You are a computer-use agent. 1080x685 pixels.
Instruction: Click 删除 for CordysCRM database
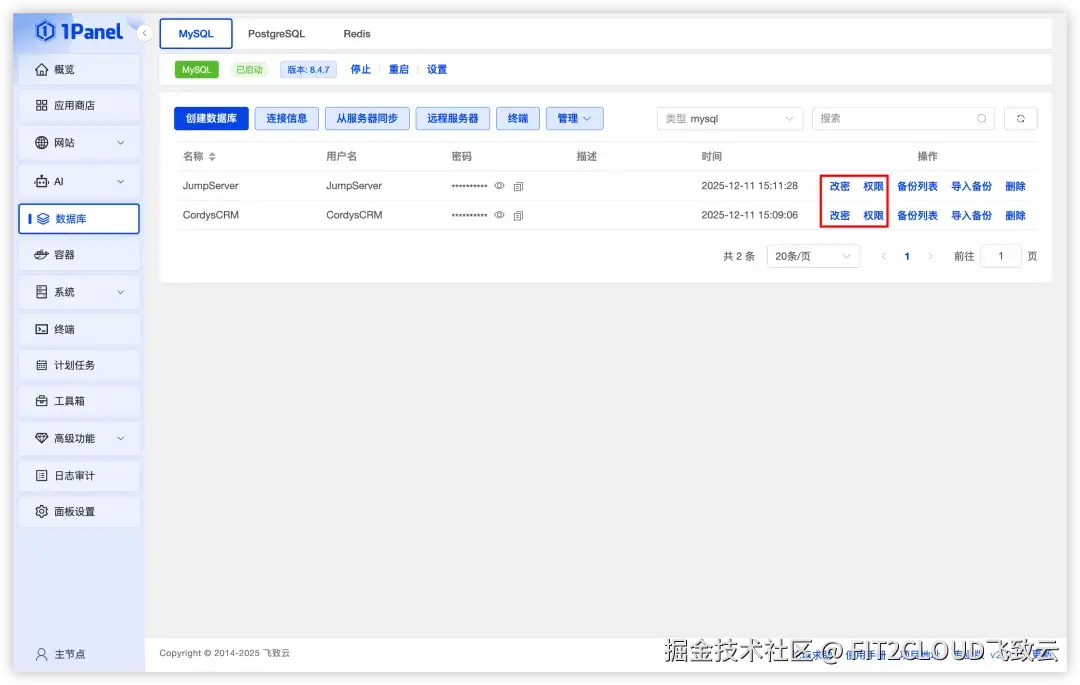[1015, 215]
